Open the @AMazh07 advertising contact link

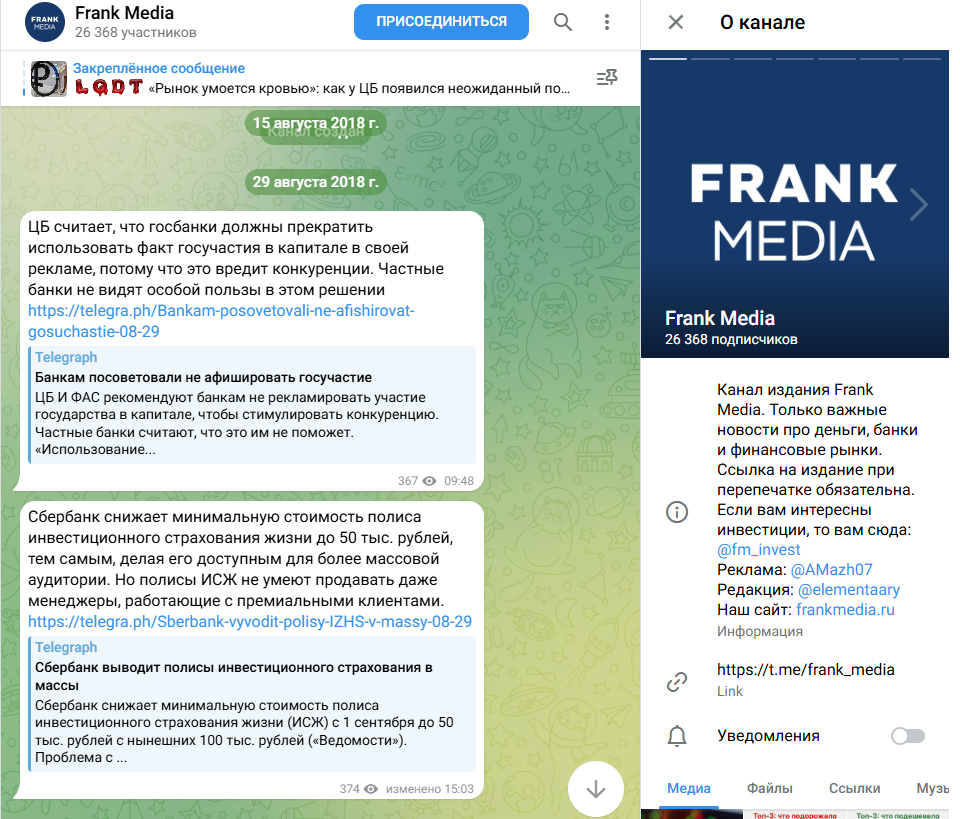pos(831,570)
